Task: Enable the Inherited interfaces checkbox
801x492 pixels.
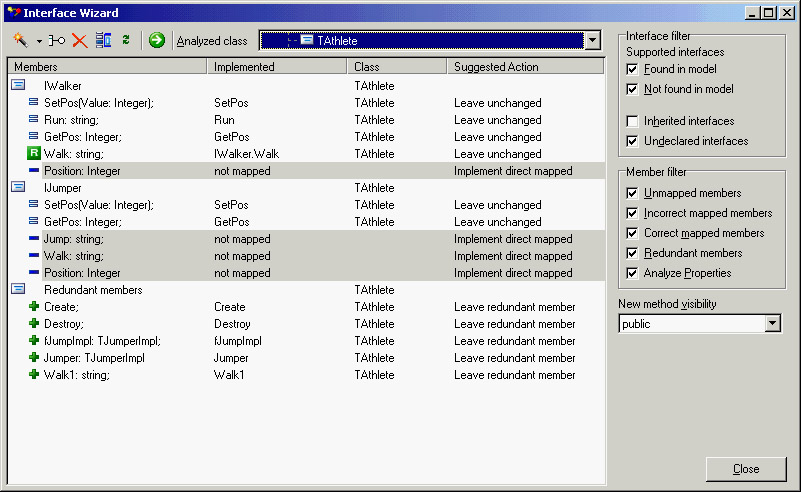Action: [x=632, y=121]
